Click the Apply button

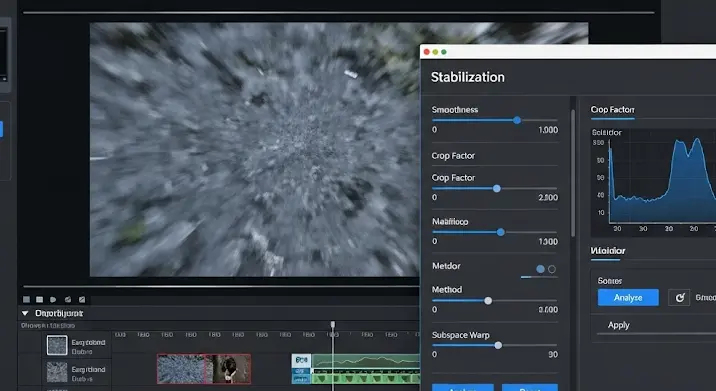(x=618, y=325)
